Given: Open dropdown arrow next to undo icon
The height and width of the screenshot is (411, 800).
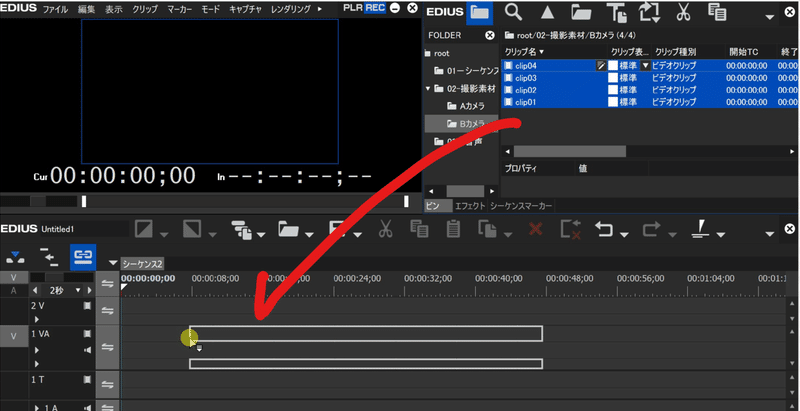Looking at the screenshot, I should pos(624,235).
